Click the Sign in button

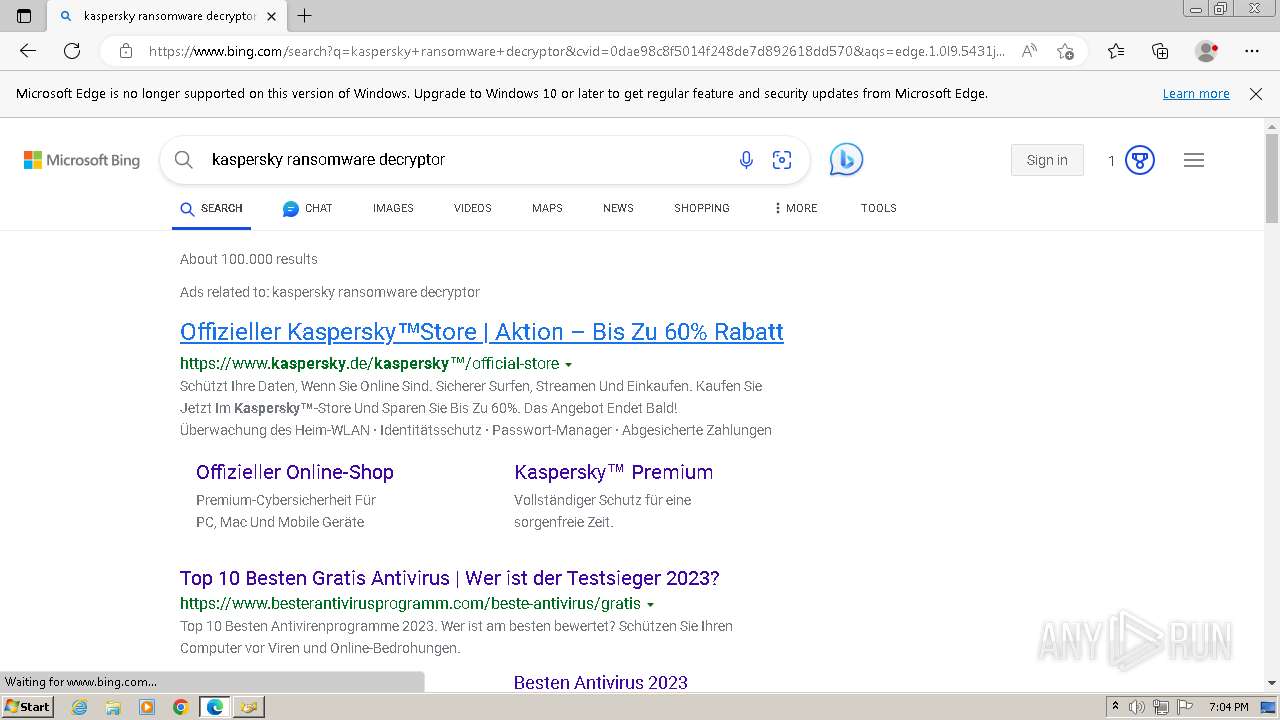(1047, 160)
